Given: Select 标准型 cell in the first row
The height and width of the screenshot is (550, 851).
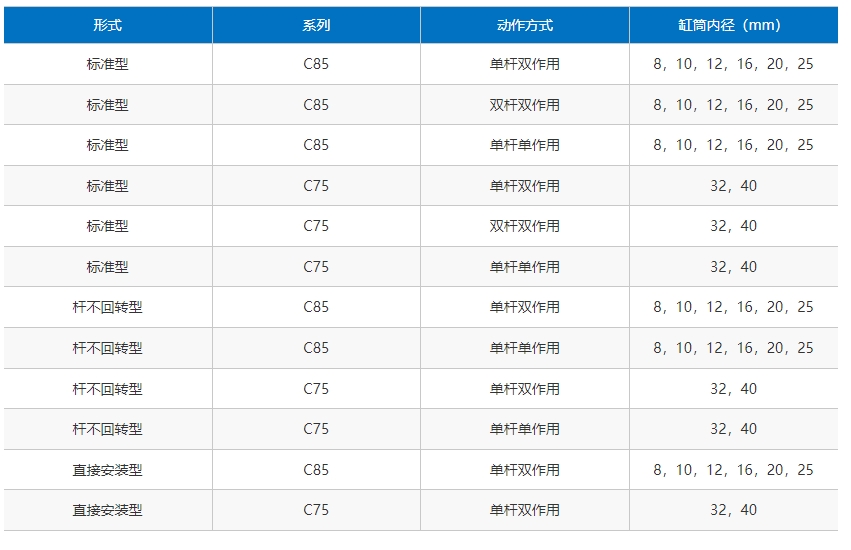Looking at the screenshot, I should point(107,64).
